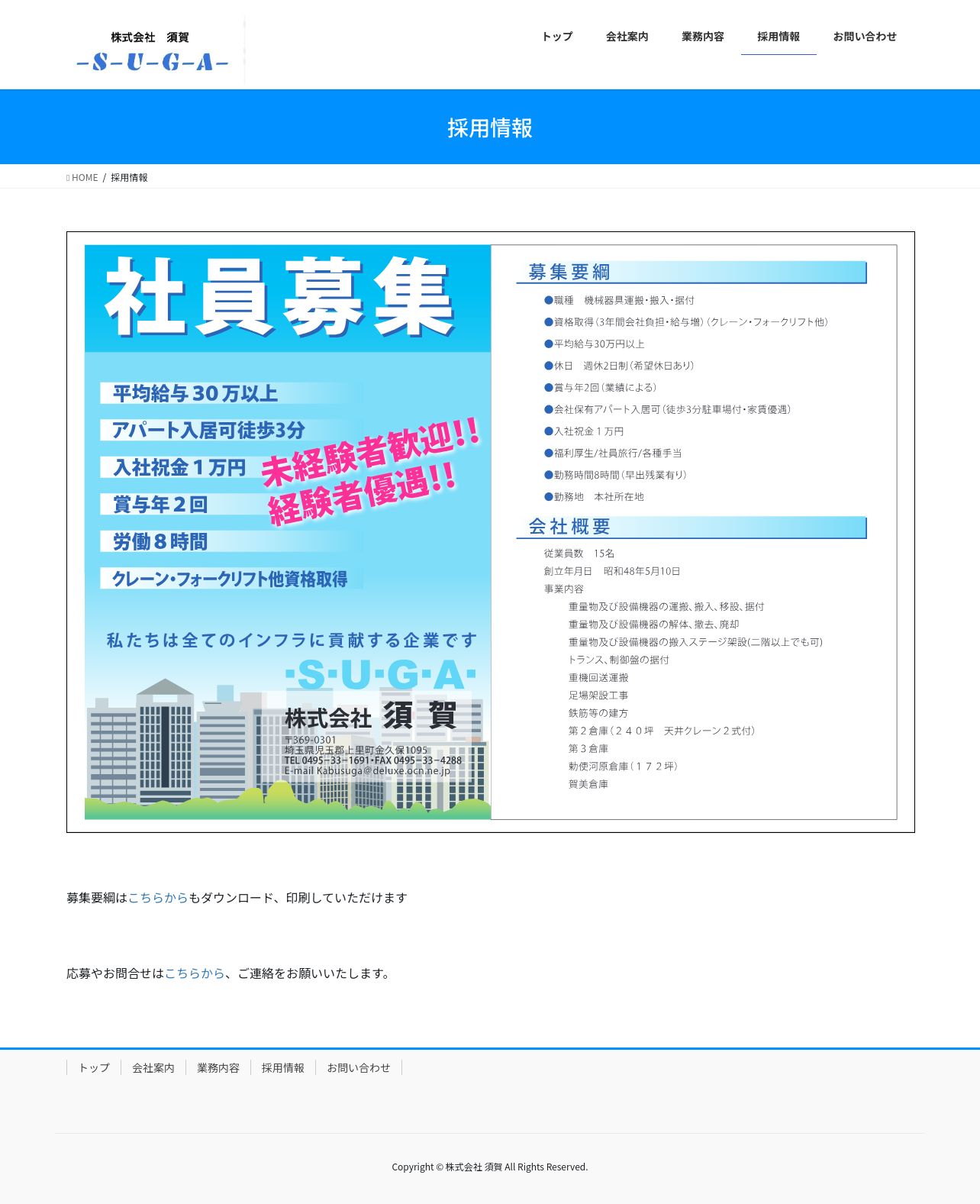Open 会社案内 in the header navigation
980x1204 pixels.
(x=627, y=37)
